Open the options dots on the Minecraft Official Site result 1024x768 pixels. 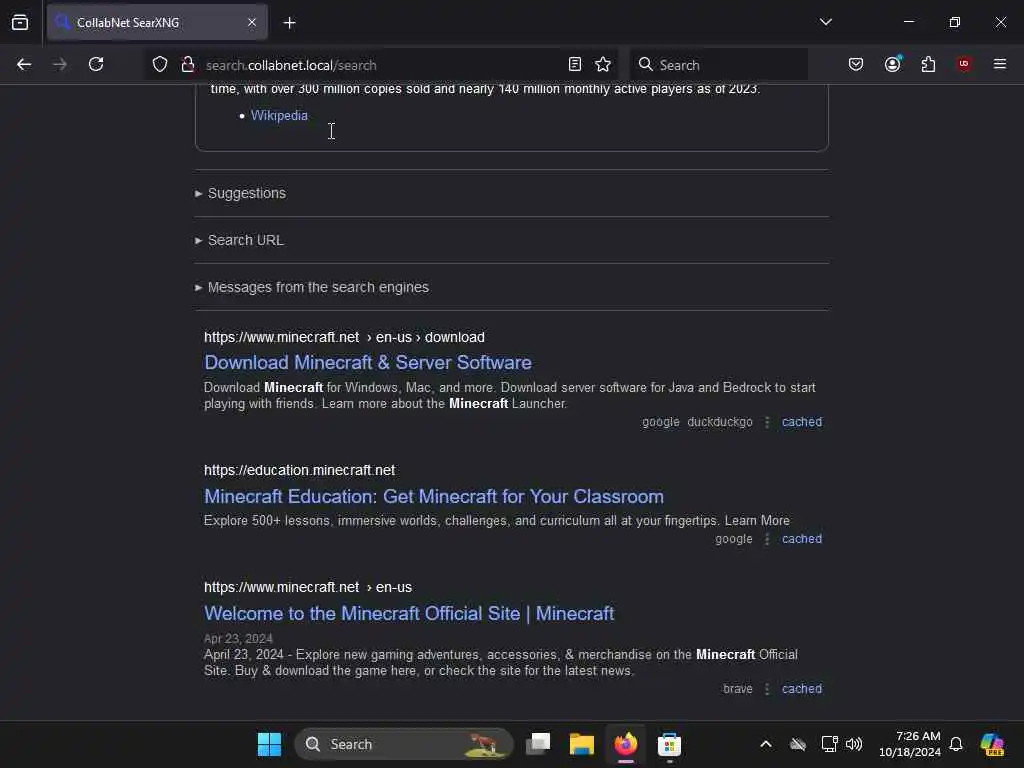[x=767, y=688]
